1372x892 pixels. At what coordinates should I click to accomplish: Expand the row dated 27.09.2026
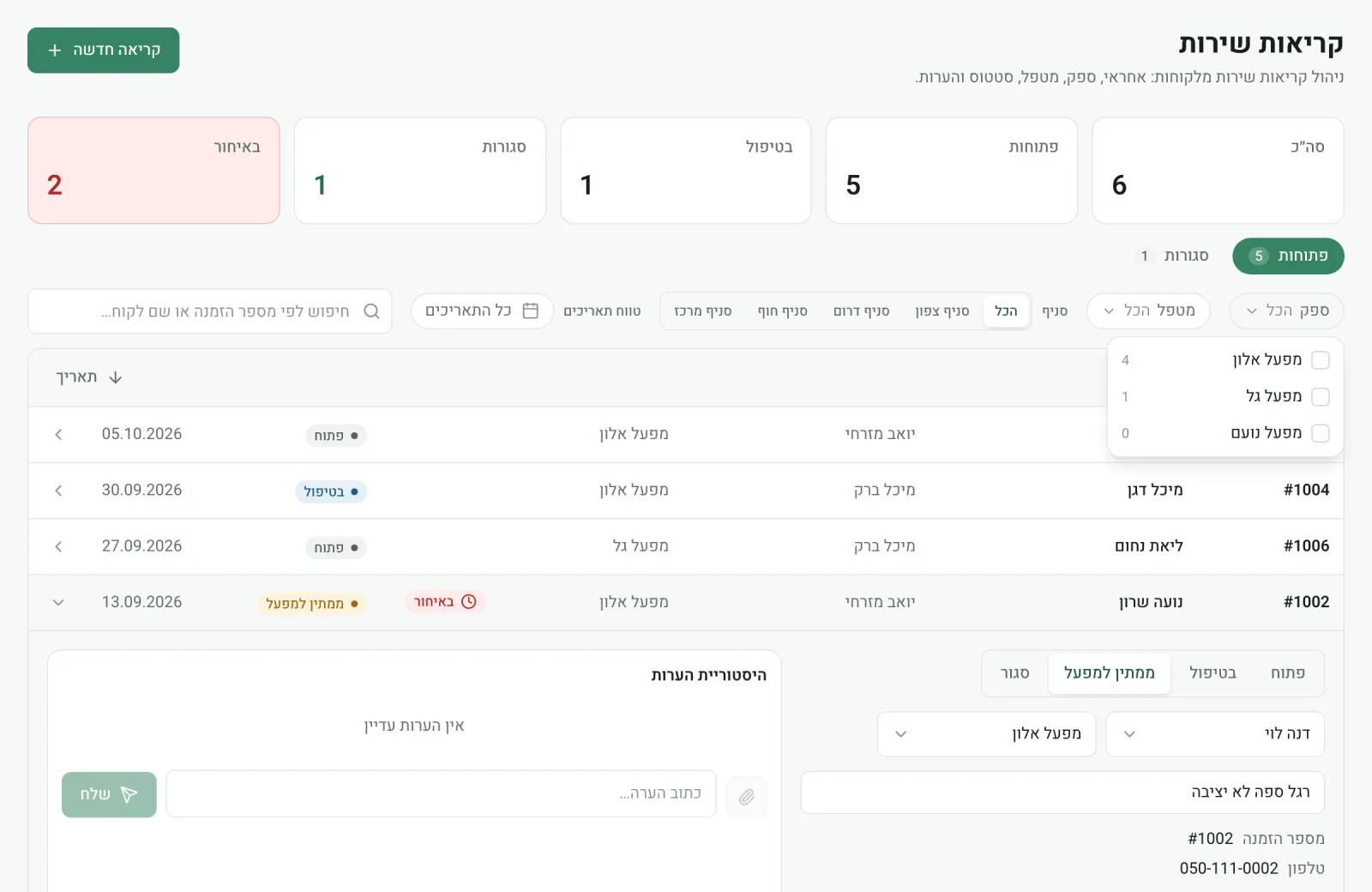pyautogui.click(x=58, y=546)
